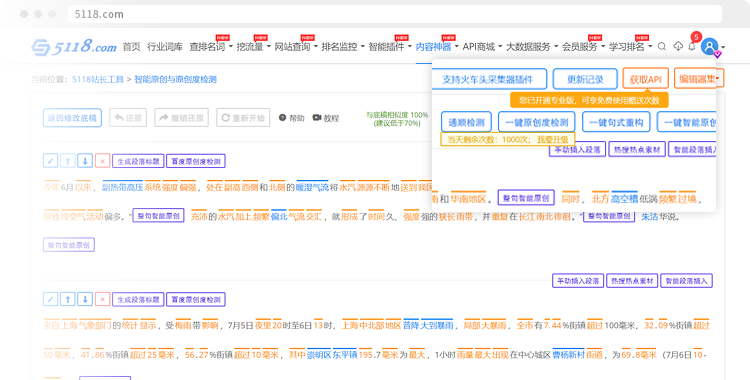Click the user avatar icon

tap(709, 46)
